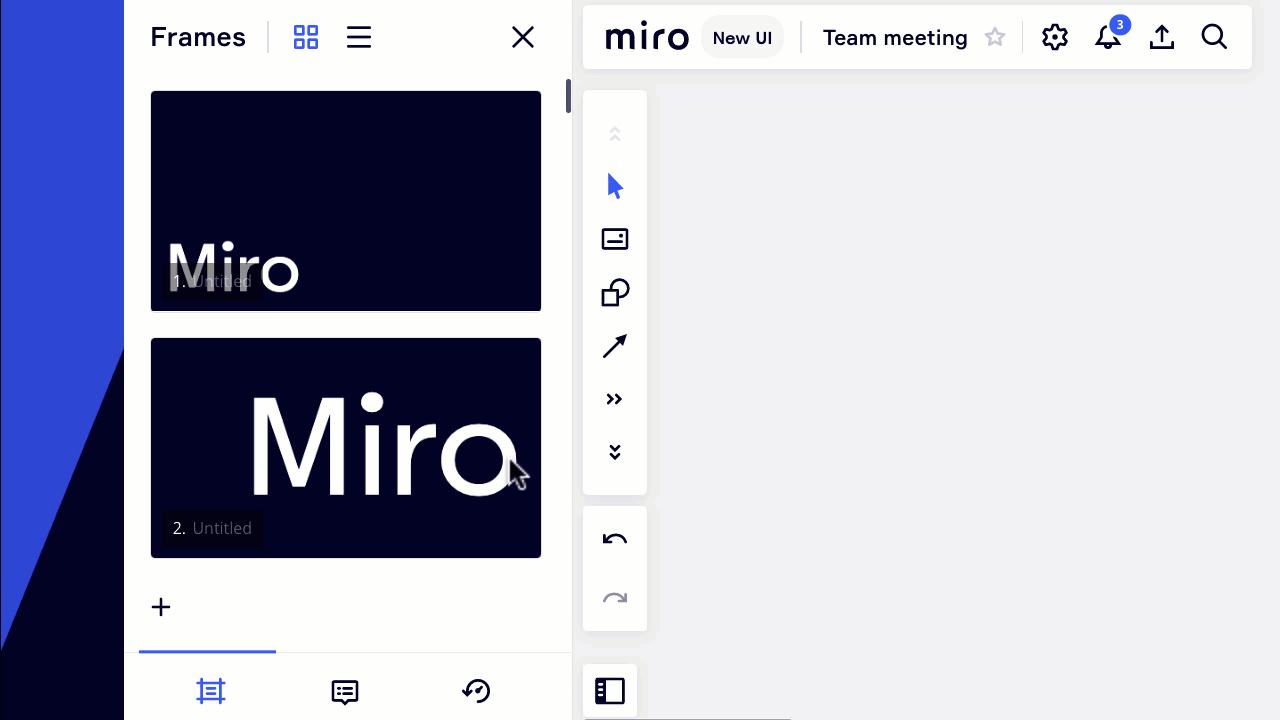Open board search

(1214, 37)
